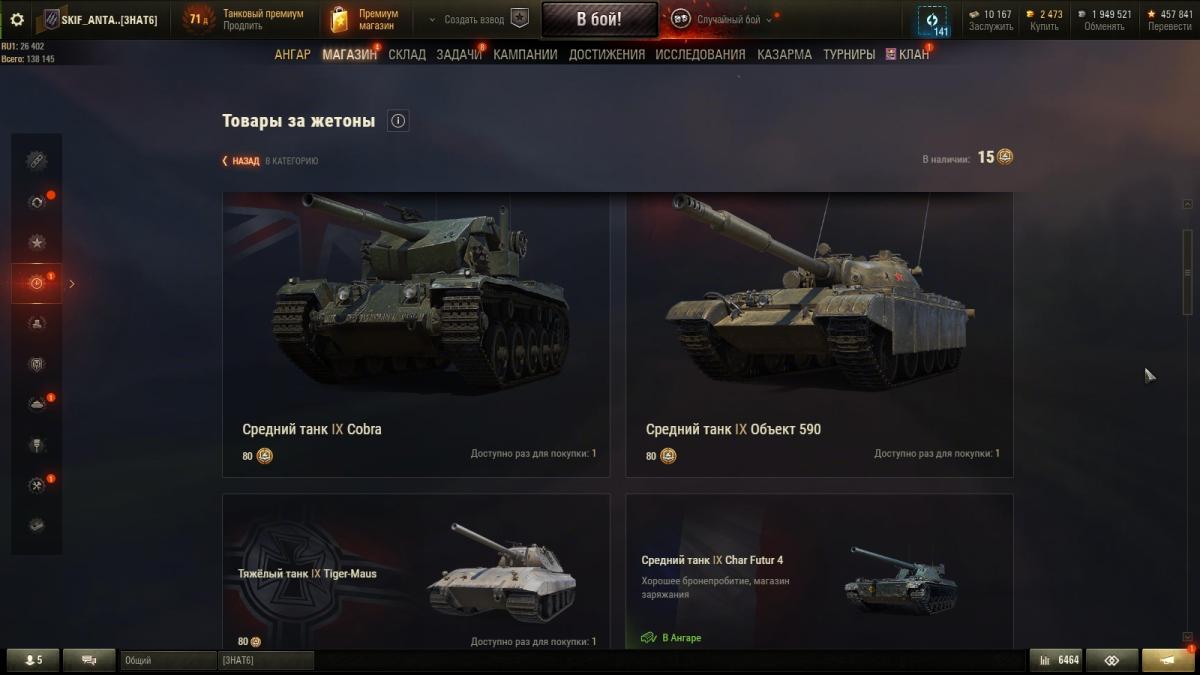Image resolution: width=1200 pixels, height=675 pixels.
Task: Open the platoon badge icon next to Создать взвод
Action: (519, 19)
